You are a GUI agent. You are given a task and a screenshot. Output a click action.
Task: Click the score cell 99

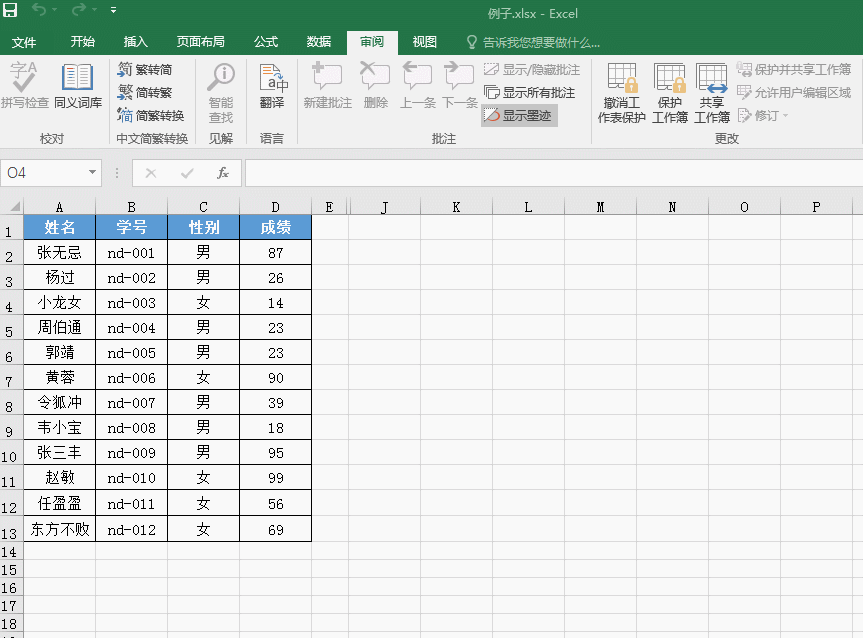coord(275,477)
